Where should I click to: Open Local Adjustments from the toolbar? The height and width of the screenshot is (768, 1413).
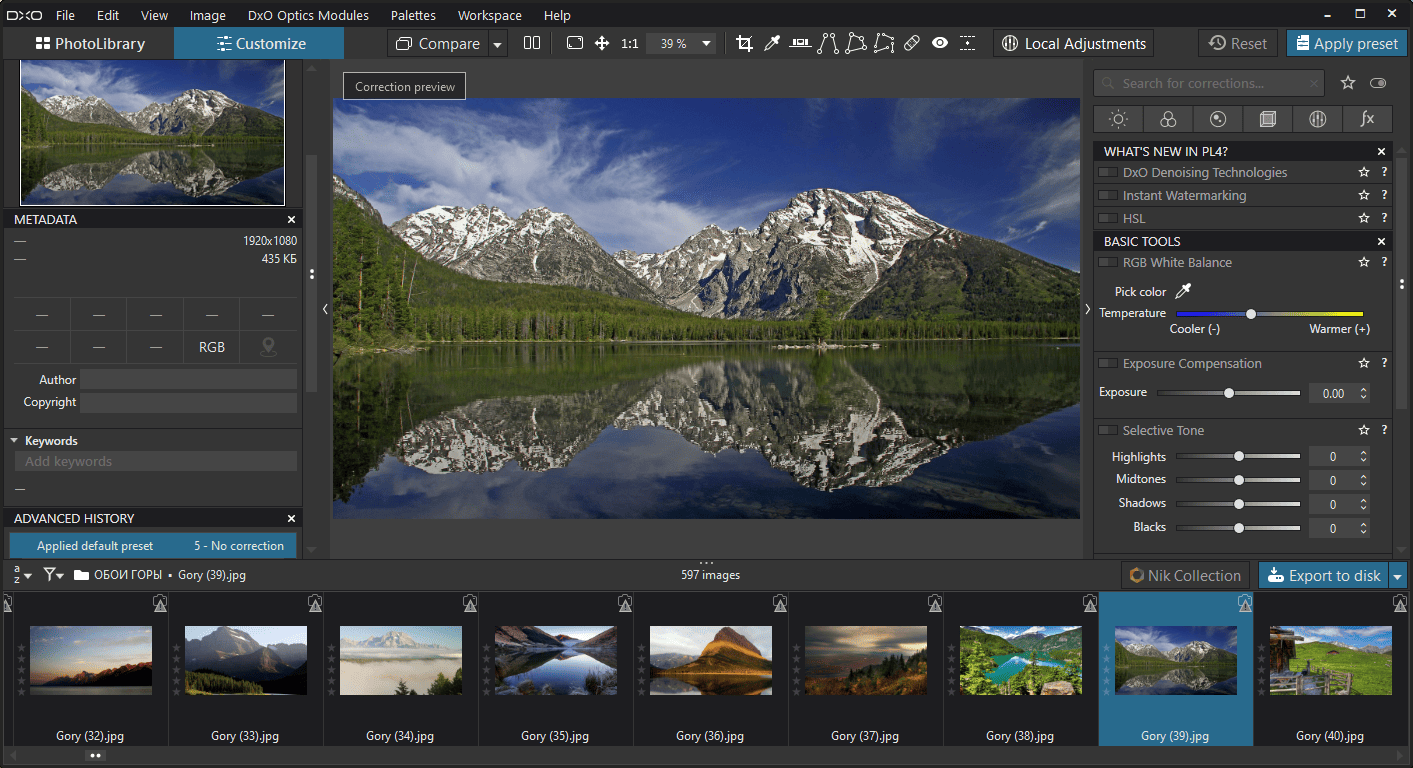[1073, 44]
